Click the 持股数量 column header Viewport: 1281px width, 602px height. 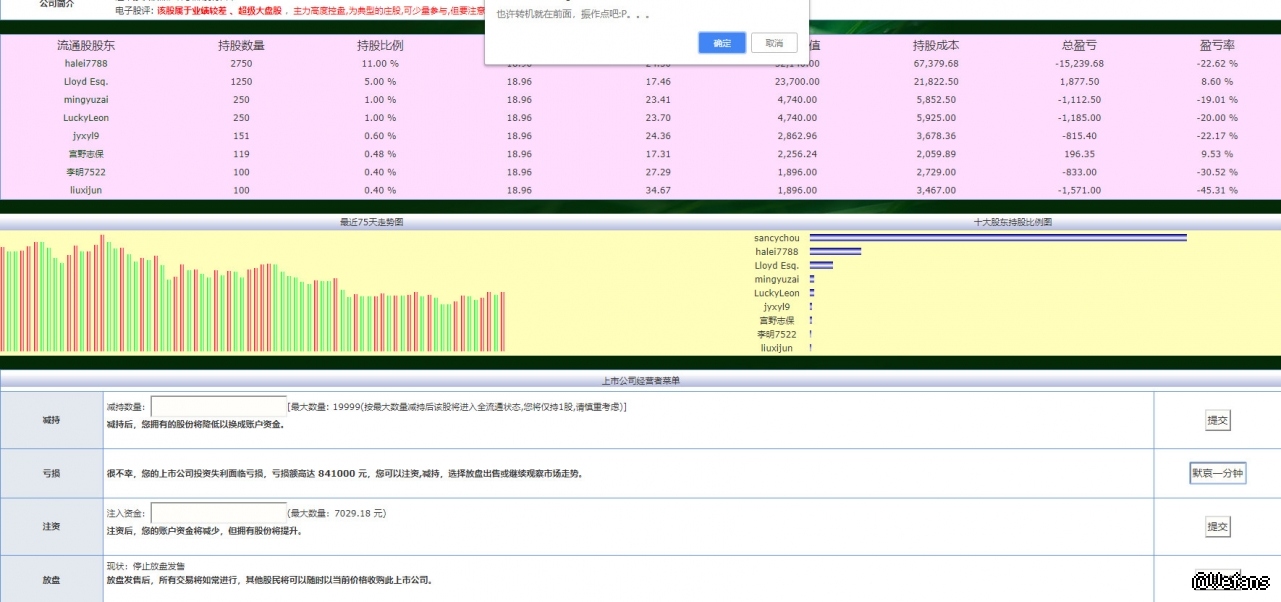[241, 46]
